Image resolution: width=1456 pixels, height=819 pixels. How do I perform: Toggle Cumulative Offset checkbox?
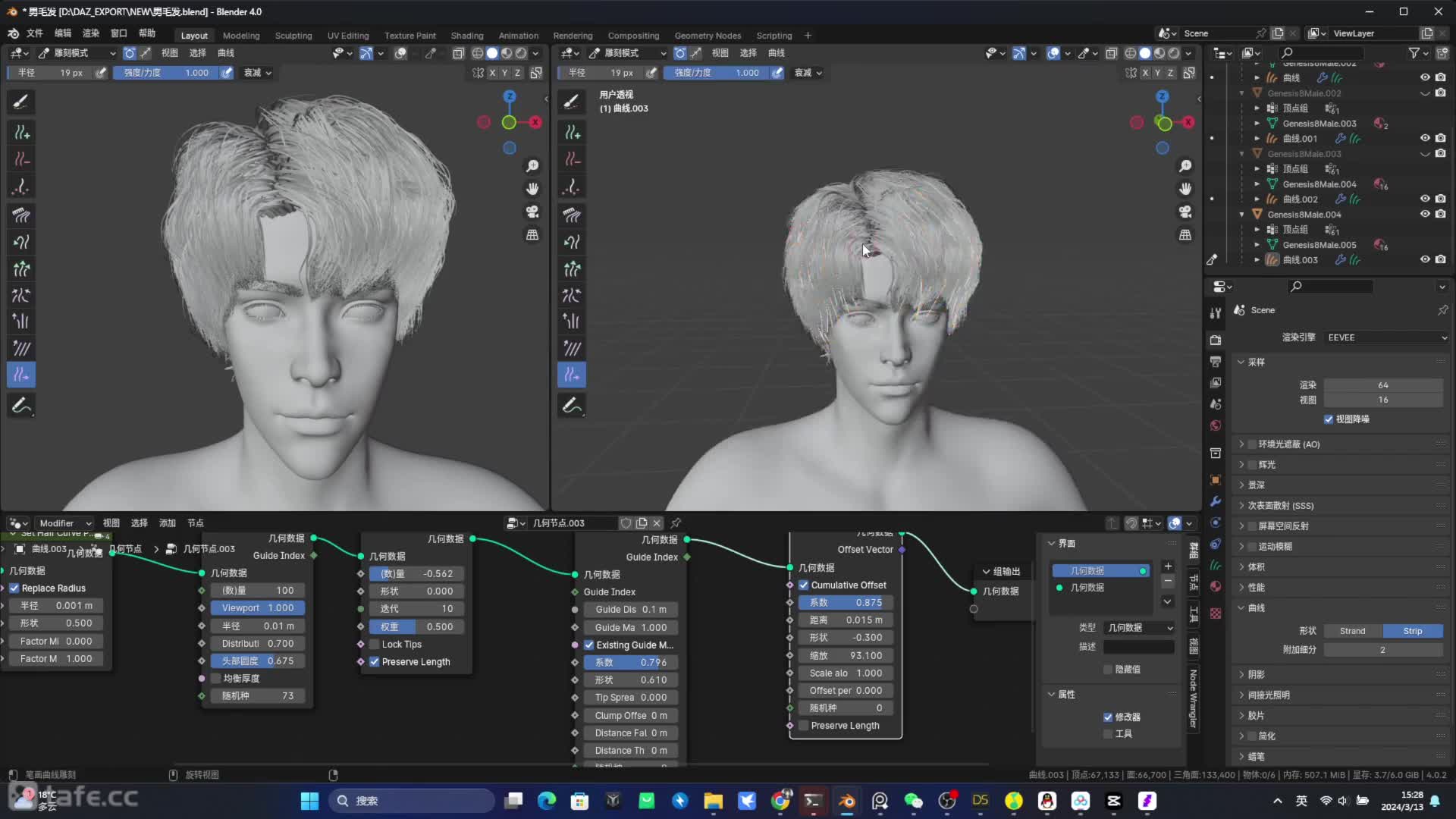(804, 585)
